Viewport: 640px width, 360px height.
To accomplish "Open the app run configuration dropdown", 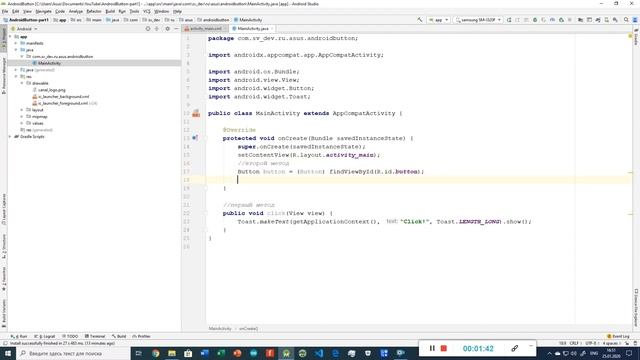I will click(438, 20).
